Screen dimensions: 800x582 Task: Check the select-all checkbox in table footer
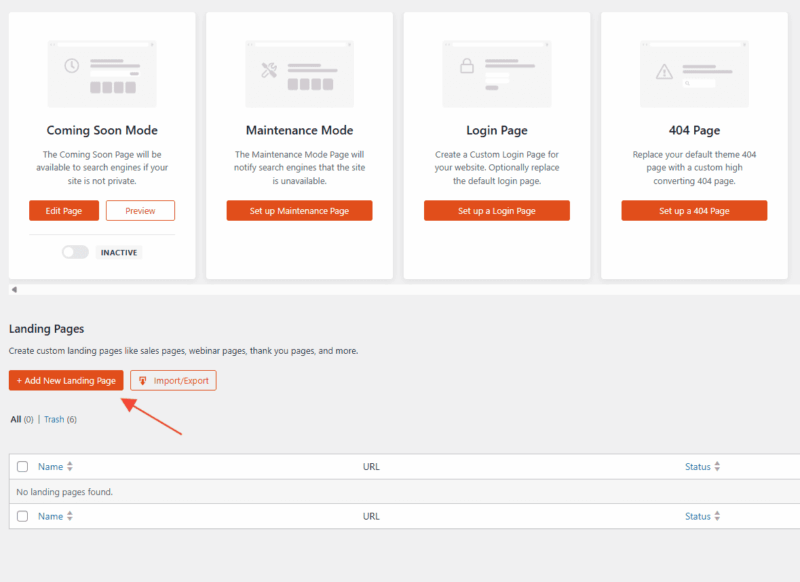pos(23,517)
